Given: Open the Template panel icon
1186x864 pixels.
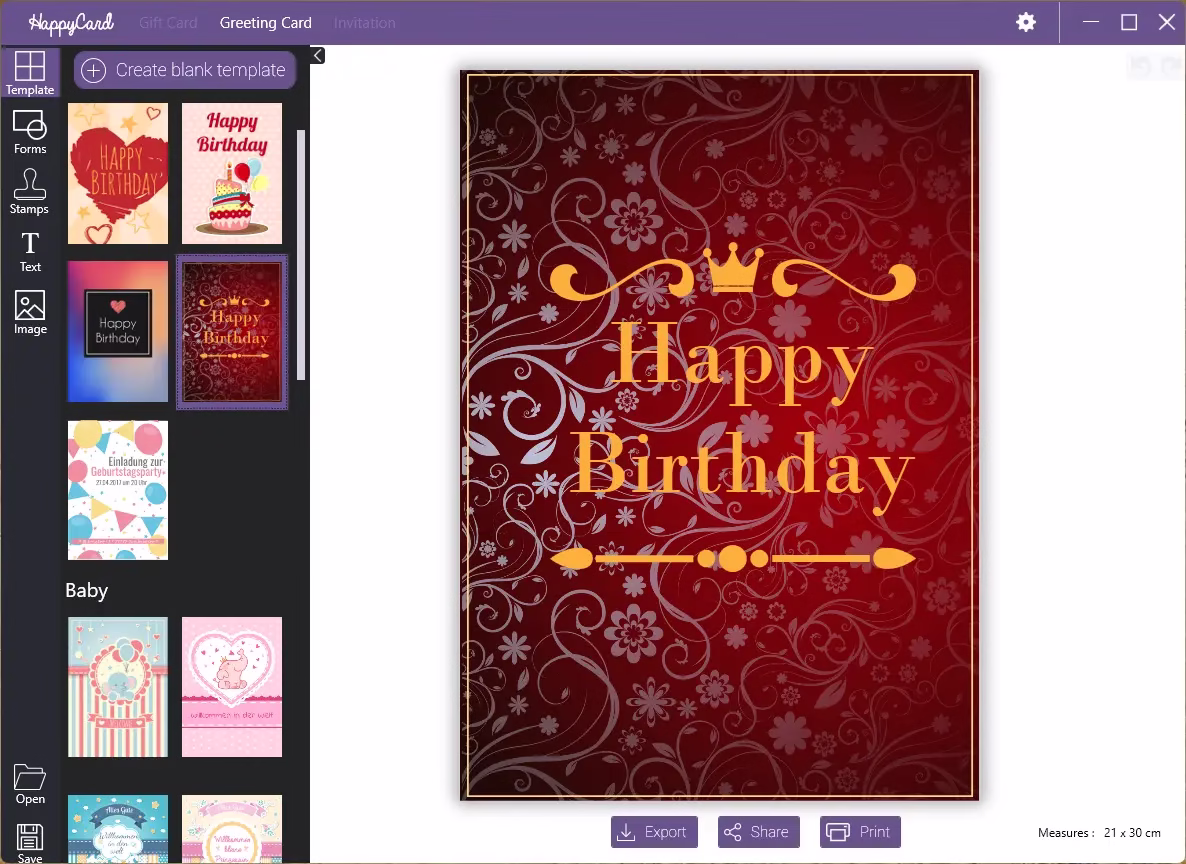Looking at the screenshot, I should (30, 72).
